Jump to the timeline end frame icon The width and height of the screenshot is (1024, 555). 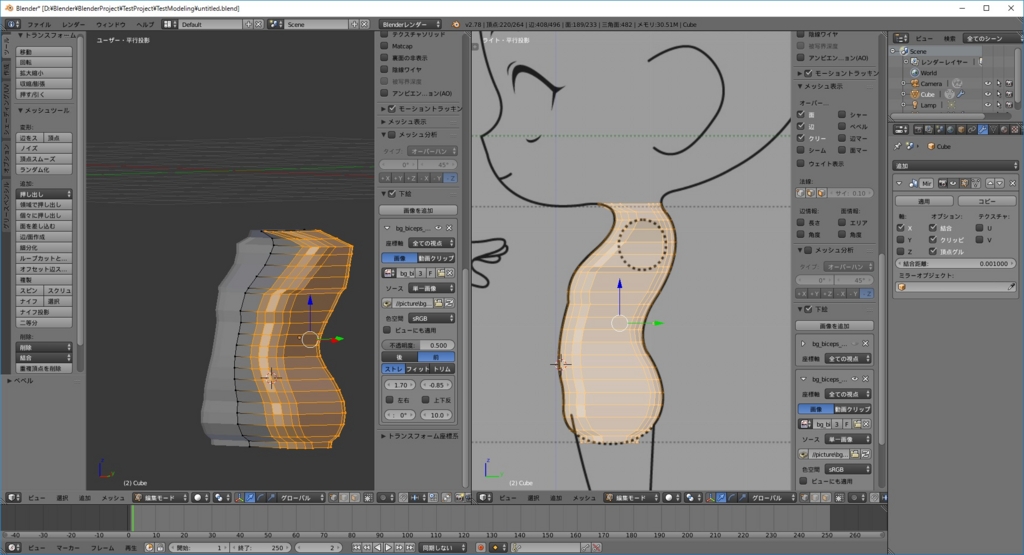coord(410,548)
